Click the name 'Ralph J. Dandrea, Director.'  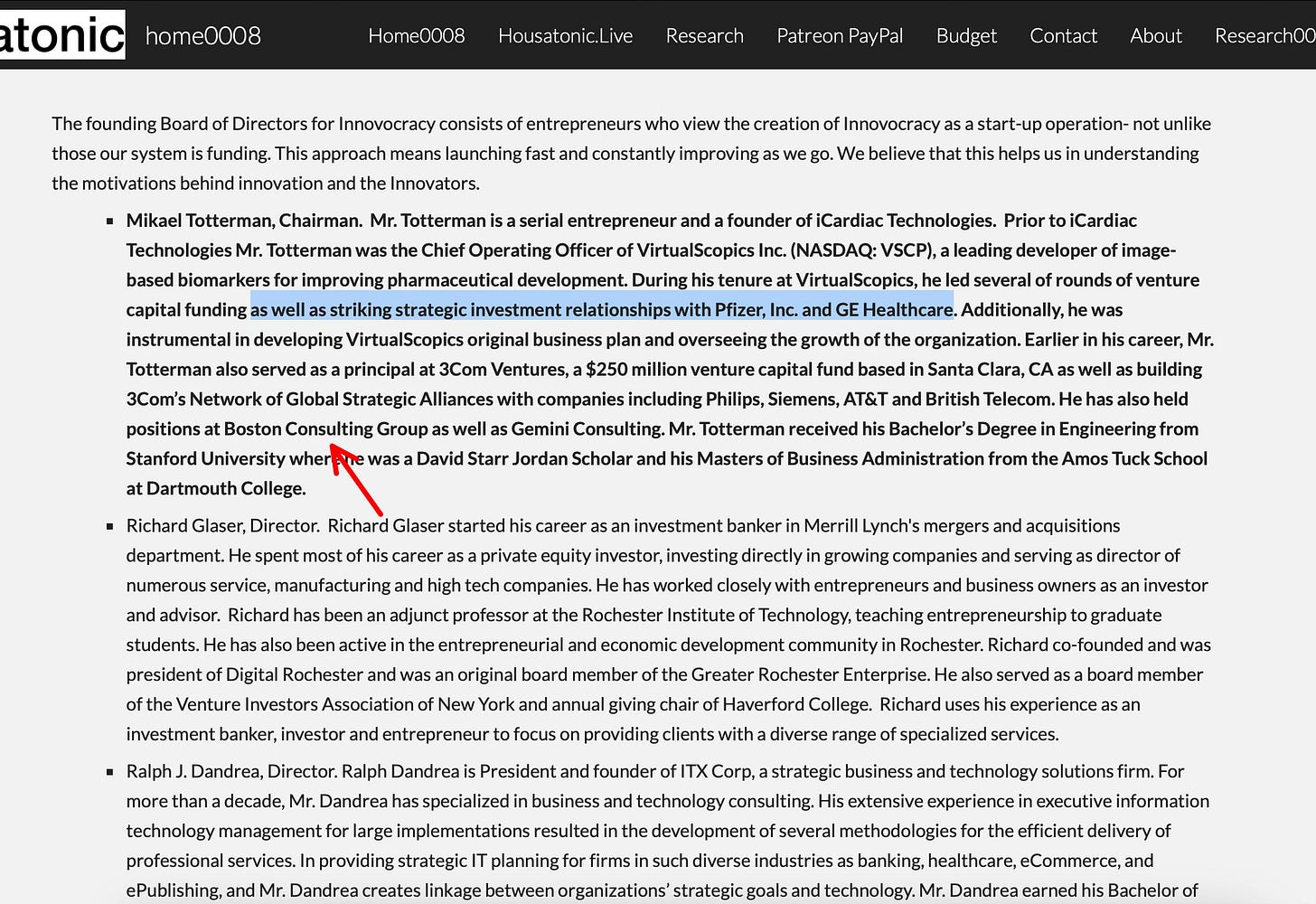(233, 771)
